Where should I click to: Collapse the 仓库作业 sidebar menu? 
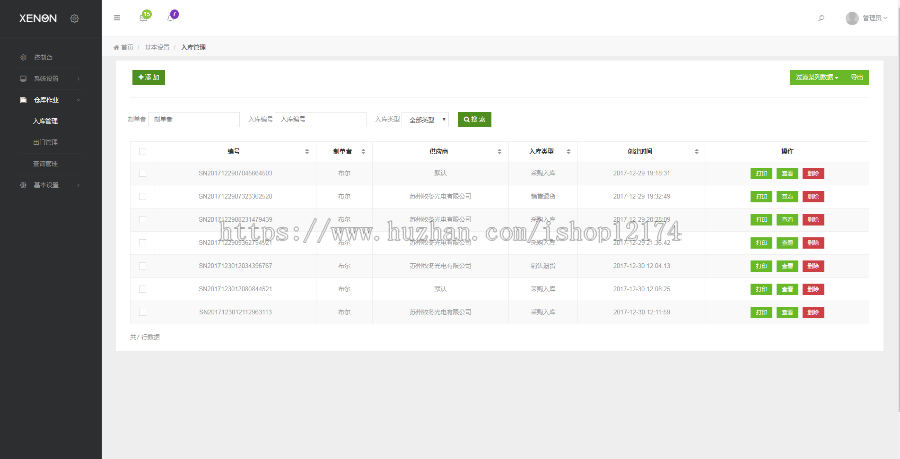click(51, 100)
